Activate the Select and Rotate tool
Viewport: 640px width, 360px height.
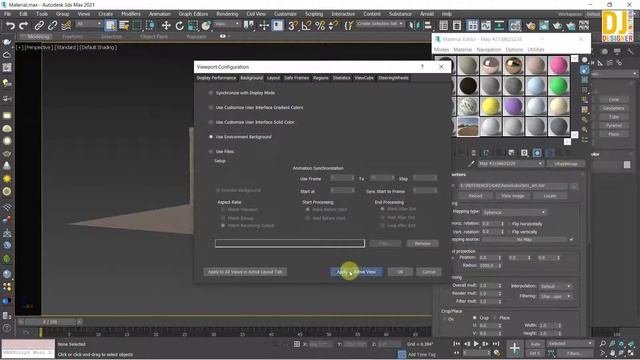[x=179, y=26]
